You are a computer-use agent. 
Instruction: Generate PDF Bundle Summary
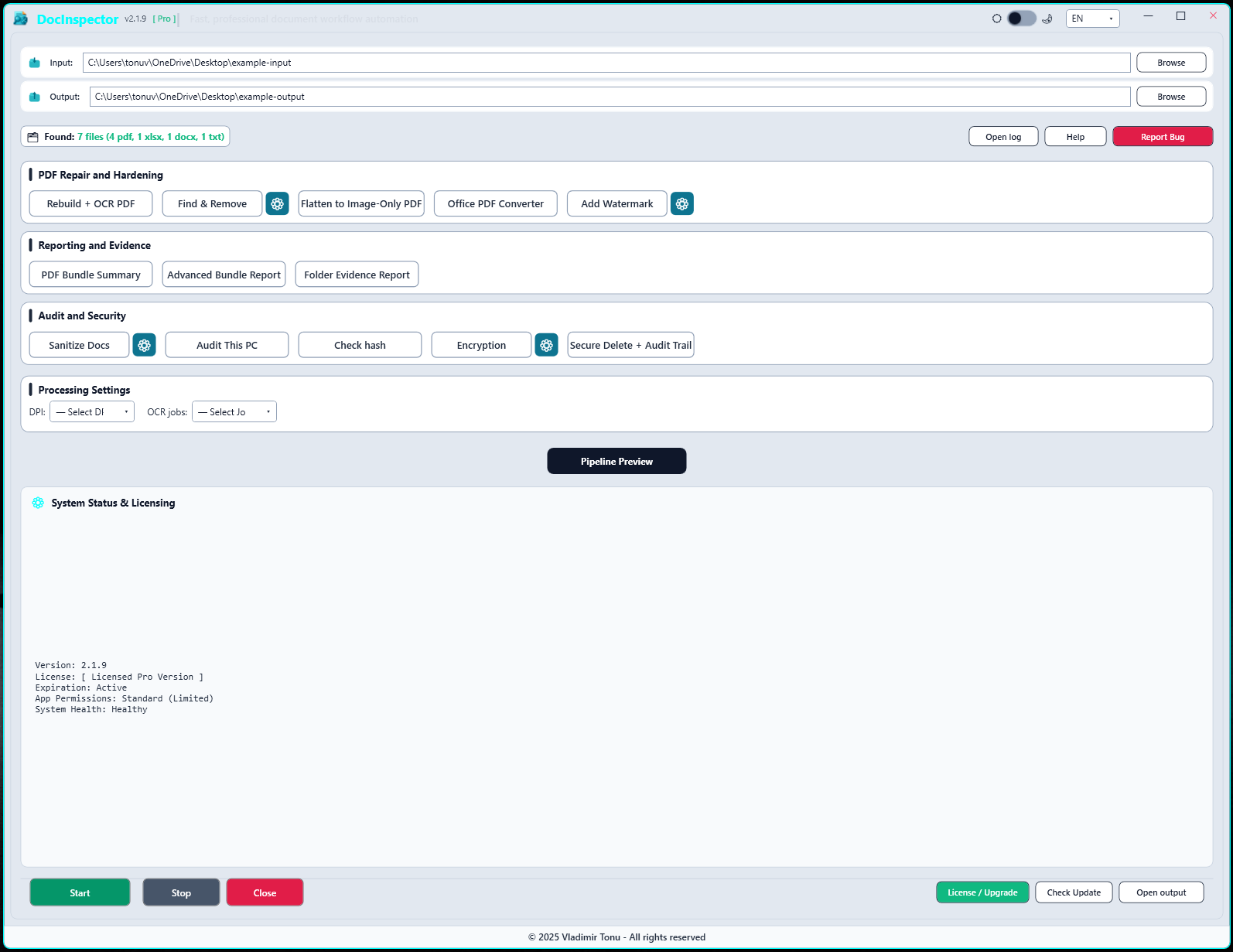[x=91, y=275]
